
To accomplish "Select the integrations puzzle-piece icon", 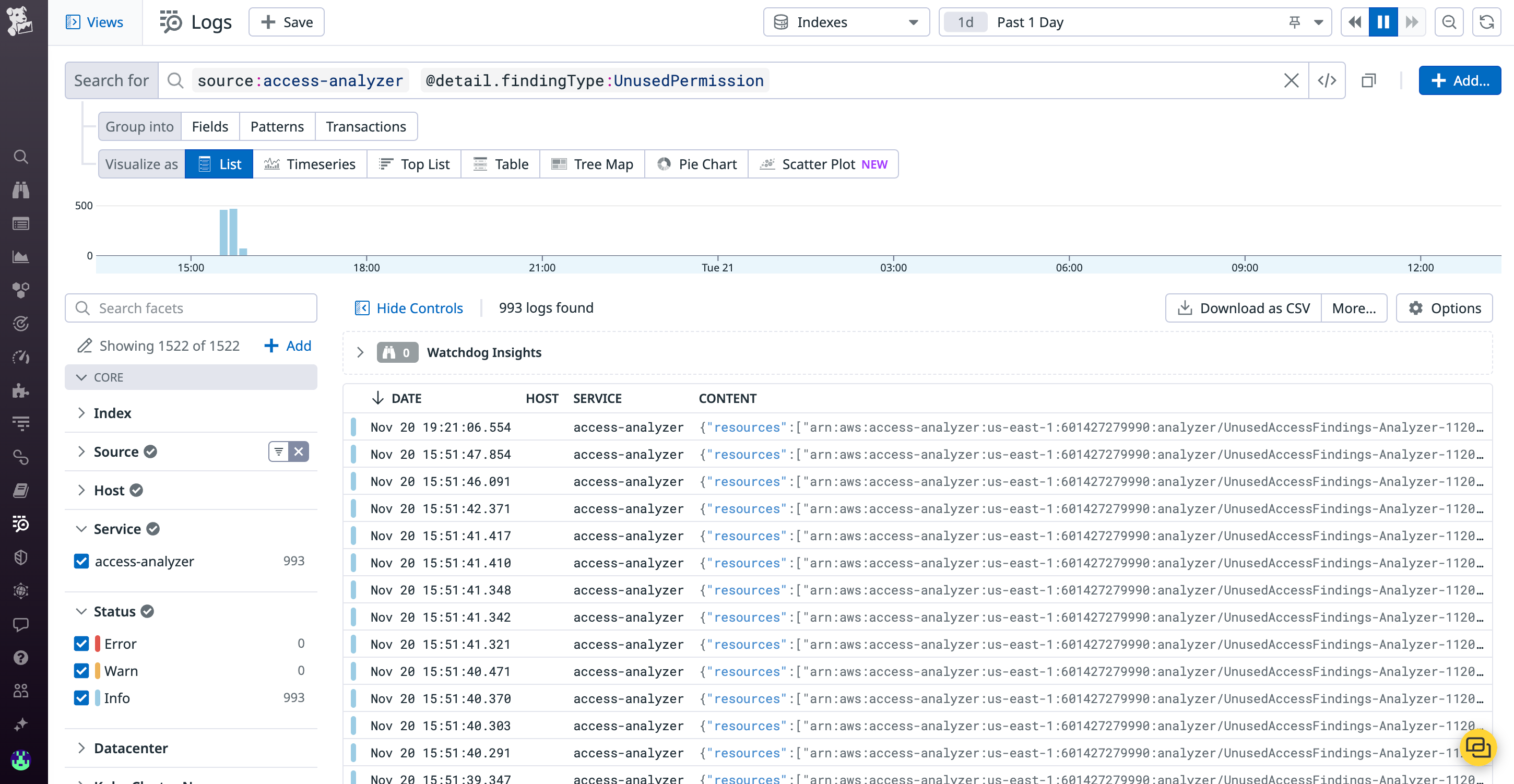I will tap(21, 390).
